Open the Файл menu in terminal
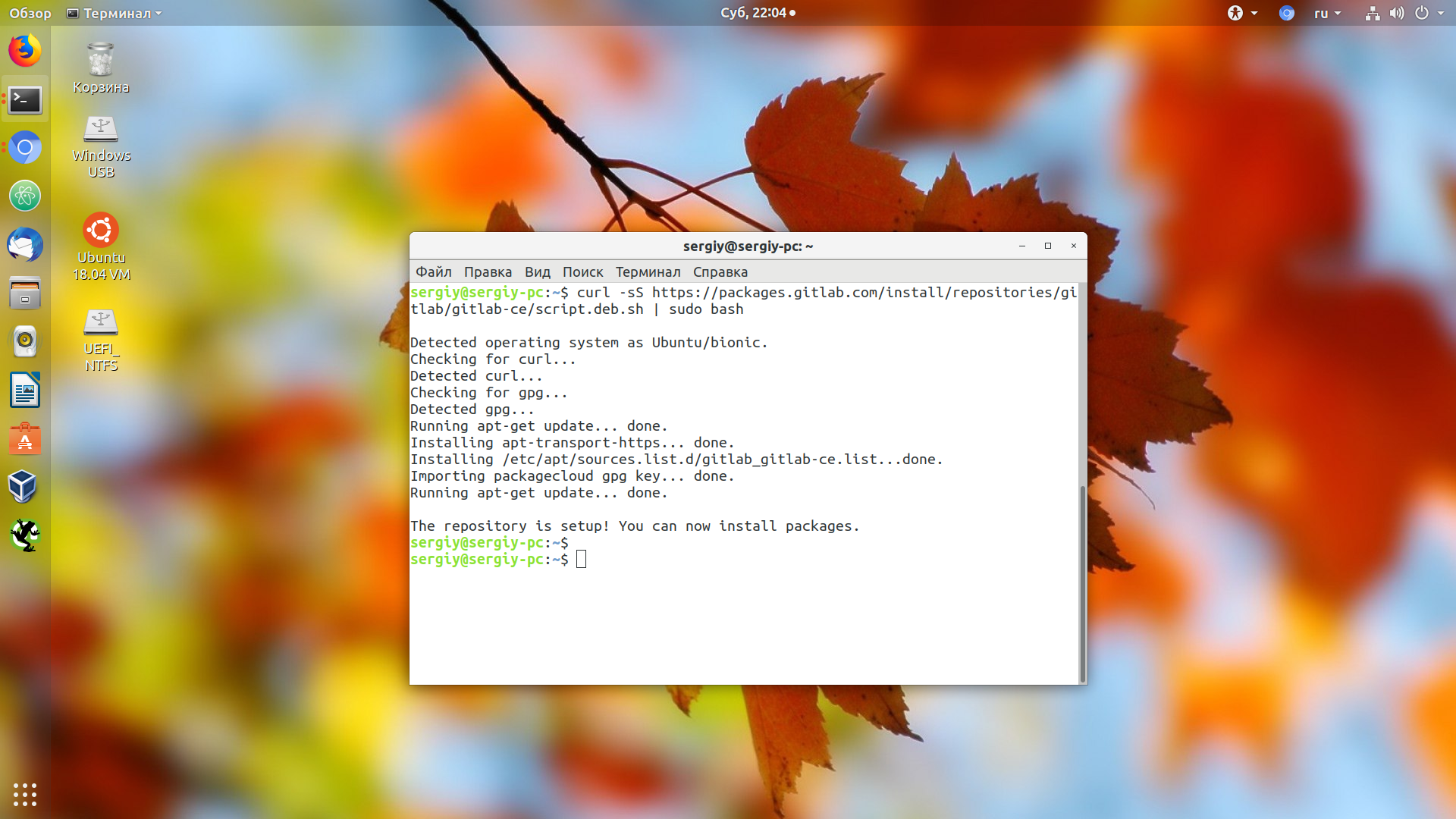Image resolution: width=1456 pixels, height=819 pixels. pyautogui.click(x=434, y=271)
